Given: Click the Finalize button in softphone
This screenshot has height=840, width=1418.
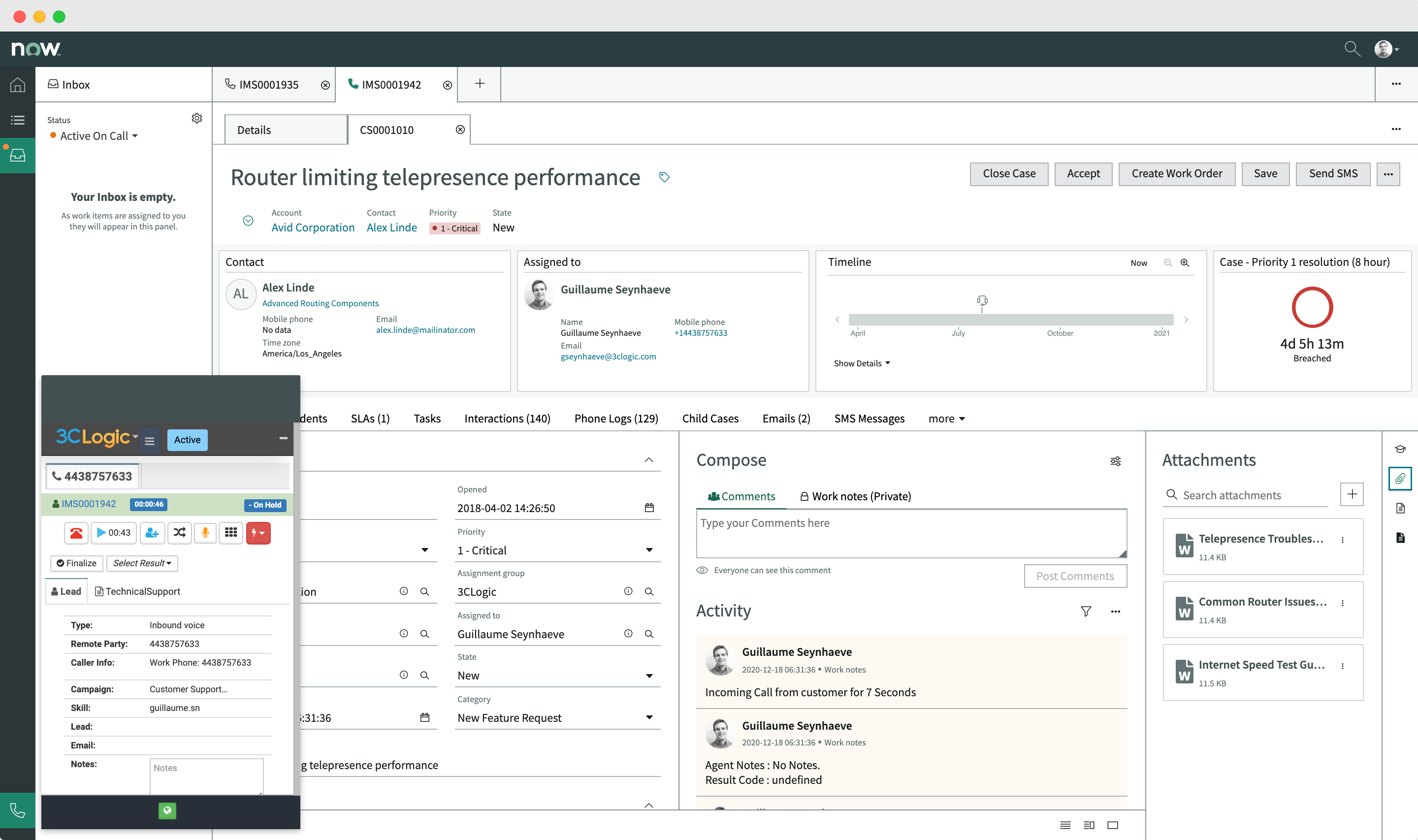Looking at the screenshot, I should pyautogui.click(x=76, y=563).
